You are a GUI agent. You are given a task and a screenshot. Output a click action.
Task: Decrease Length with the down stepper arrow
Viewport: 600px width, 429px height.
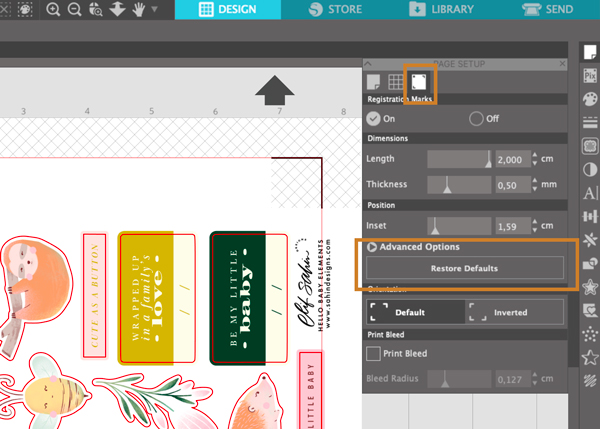point(535,163)
